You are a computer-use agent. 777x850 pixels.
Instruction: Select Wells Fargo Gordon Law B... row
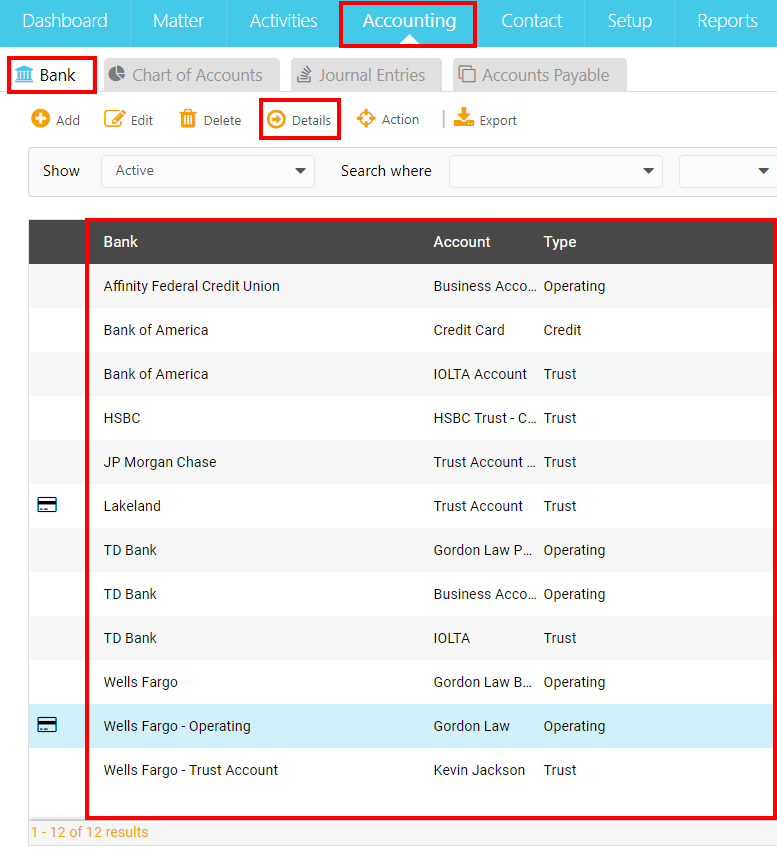click(x=401, y=682)
